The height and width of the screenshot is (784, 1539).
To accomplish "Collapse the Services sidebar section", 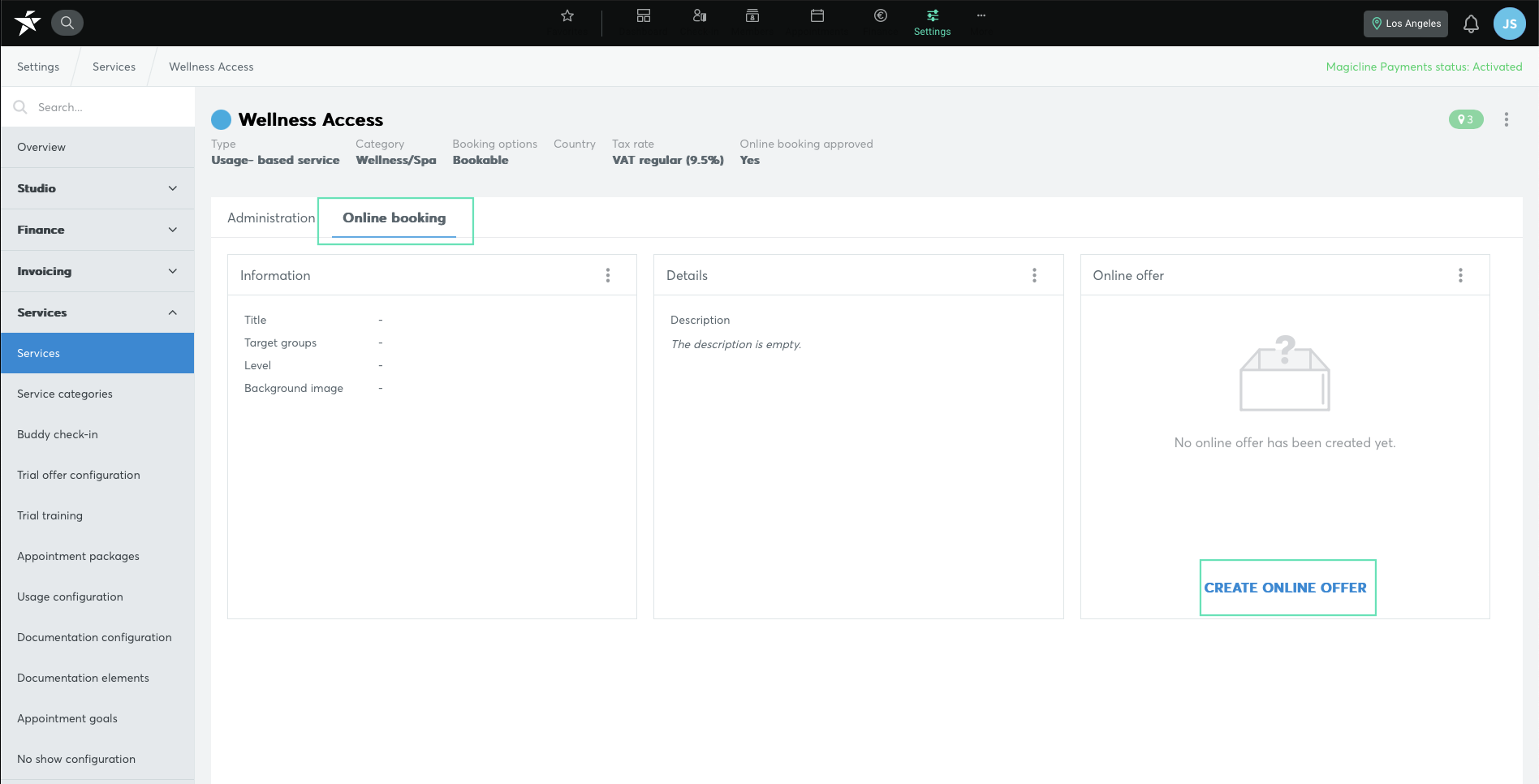I will tap(97, 312).
